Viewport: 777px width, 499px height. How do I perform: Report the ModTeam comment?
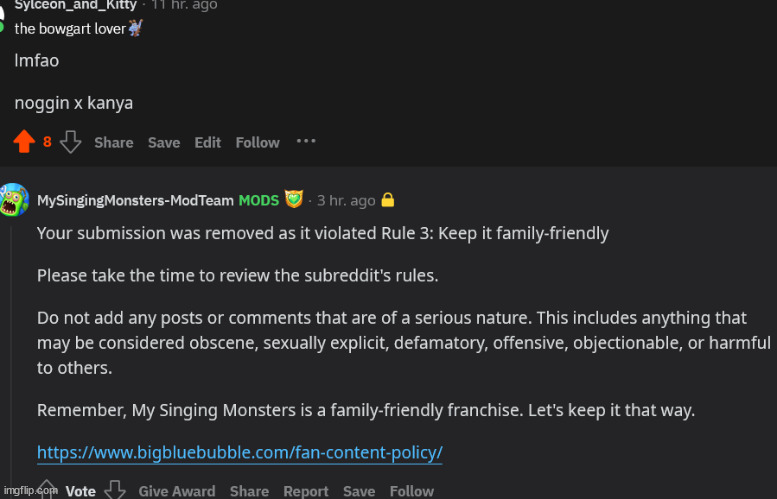[306, 491]
